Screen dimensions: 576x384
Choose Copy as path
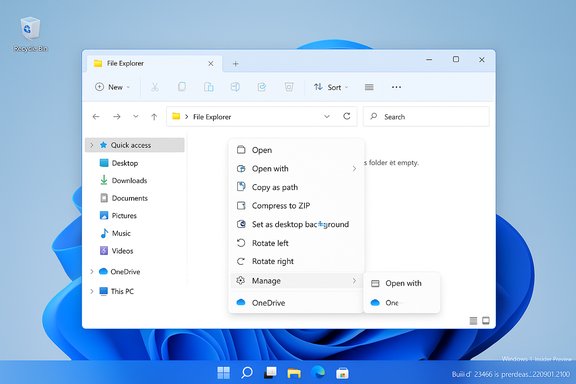coord(296,187)
